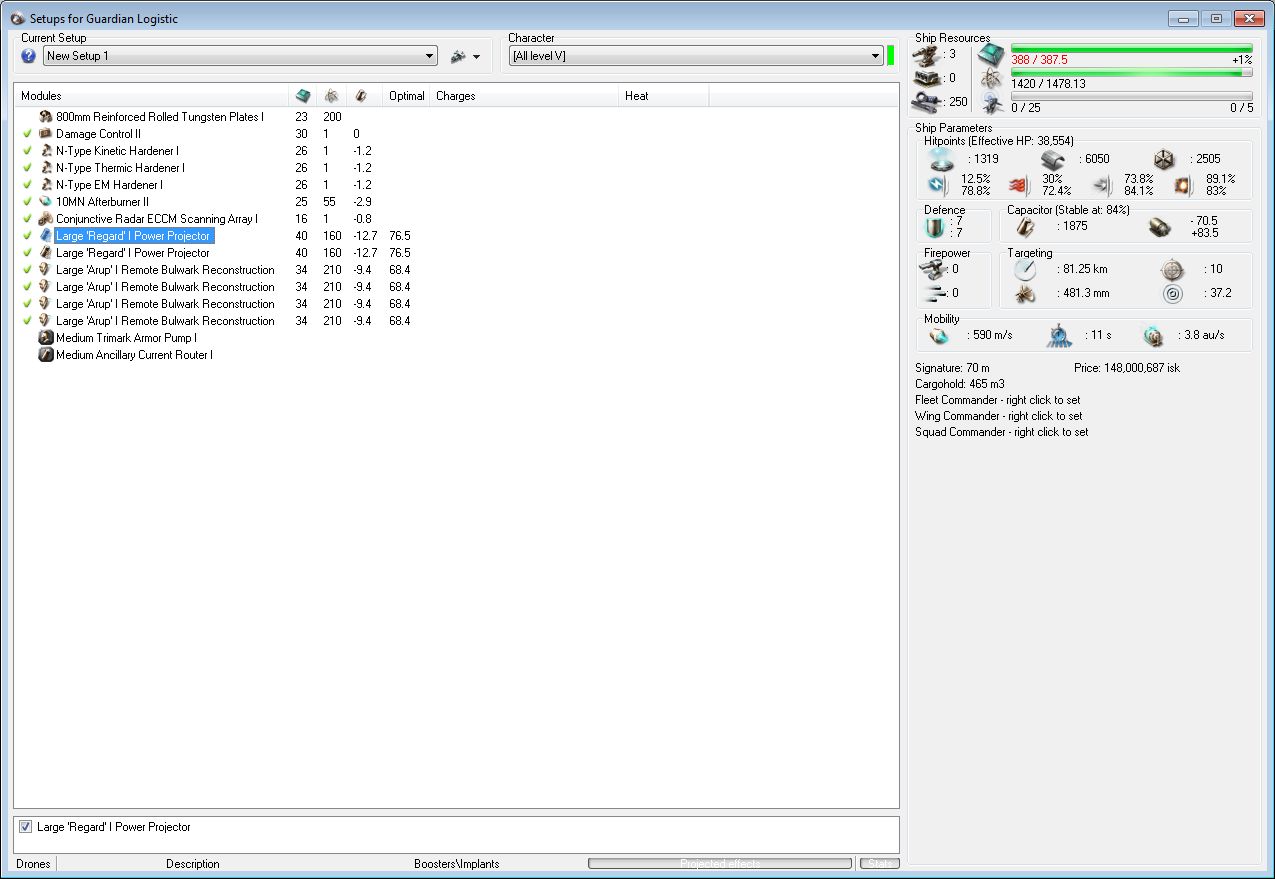This screenshot has height=879, width=1275.
Task: Toggle the Conjunctive Radar ECCM Scanning Array checkmark
Action: click(x=28, y=219)
